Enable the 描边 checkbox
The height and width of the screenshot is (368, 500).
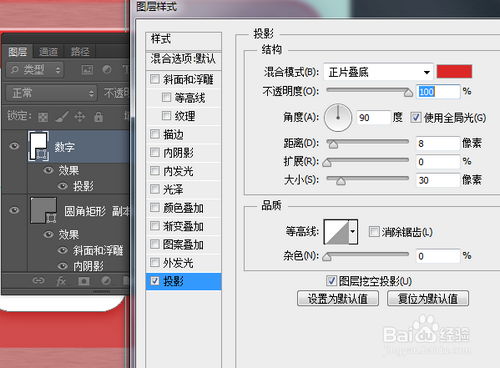(155, 134)
